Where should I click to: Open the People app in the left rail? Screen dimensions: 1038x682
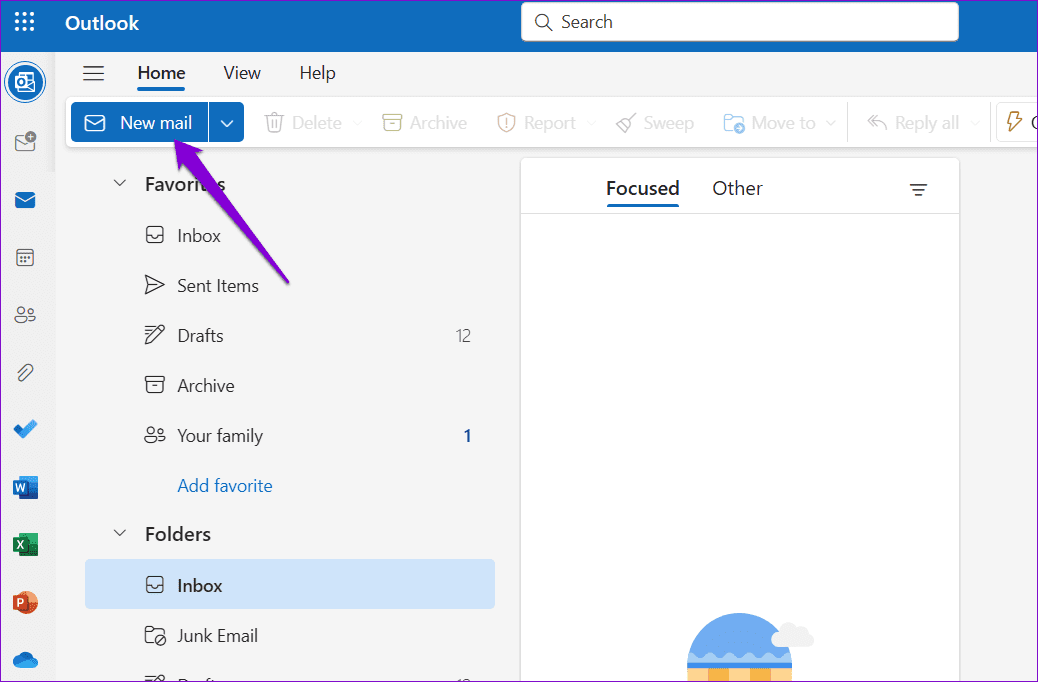pos(25,314)
